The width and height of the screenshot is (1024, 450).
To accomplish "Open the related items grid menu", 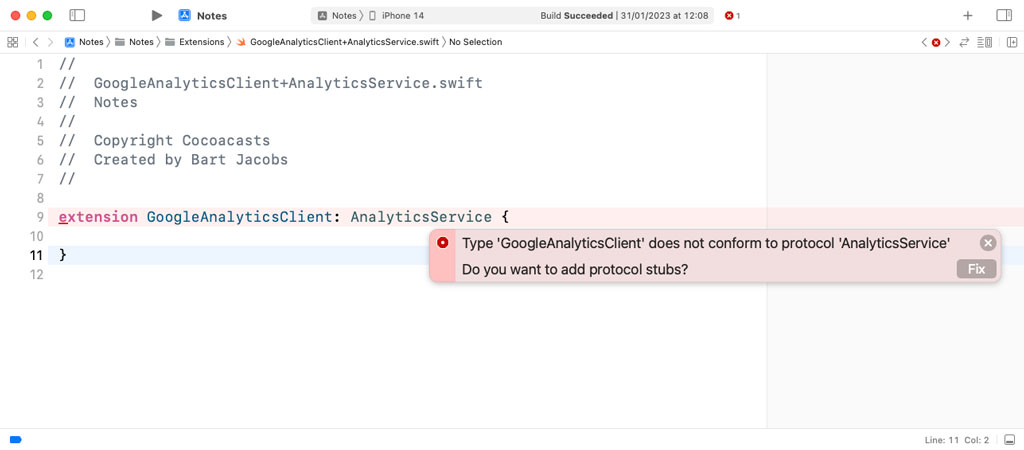I will coord(13,42).
